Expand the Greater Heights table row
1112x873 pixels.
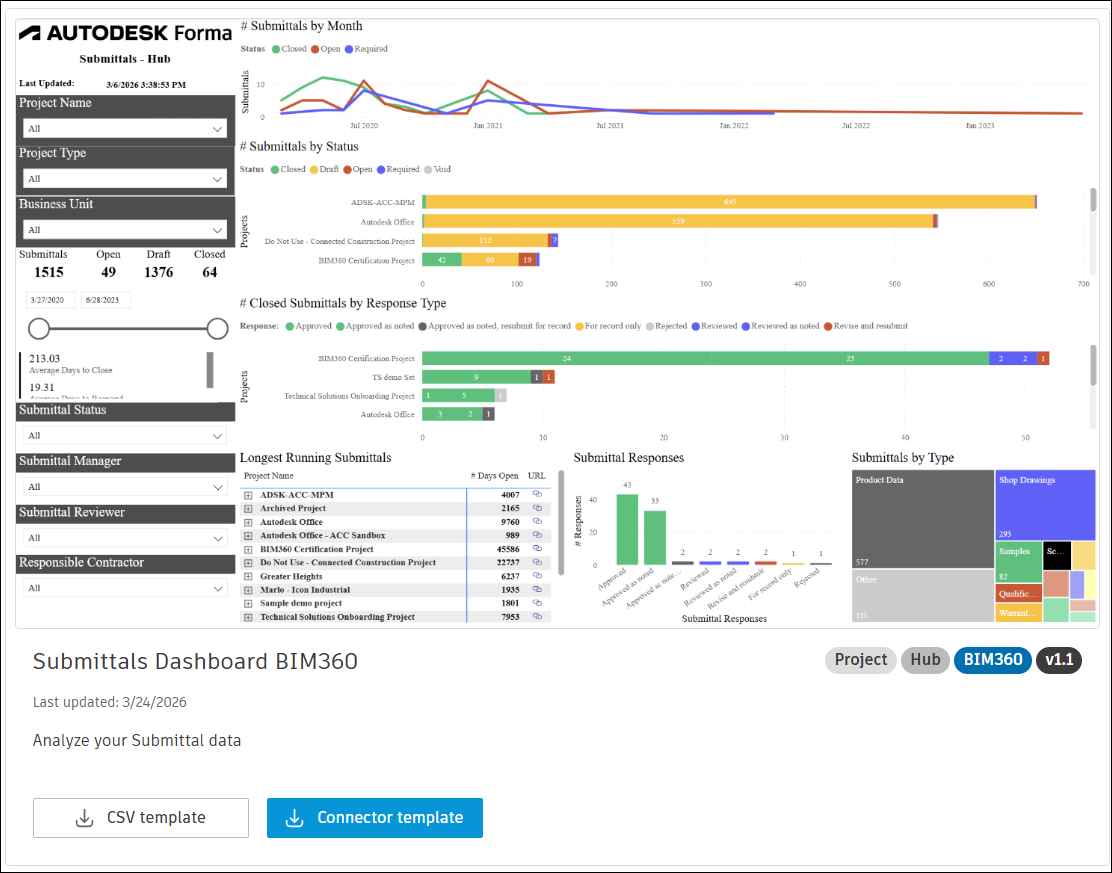pos(248,577)
